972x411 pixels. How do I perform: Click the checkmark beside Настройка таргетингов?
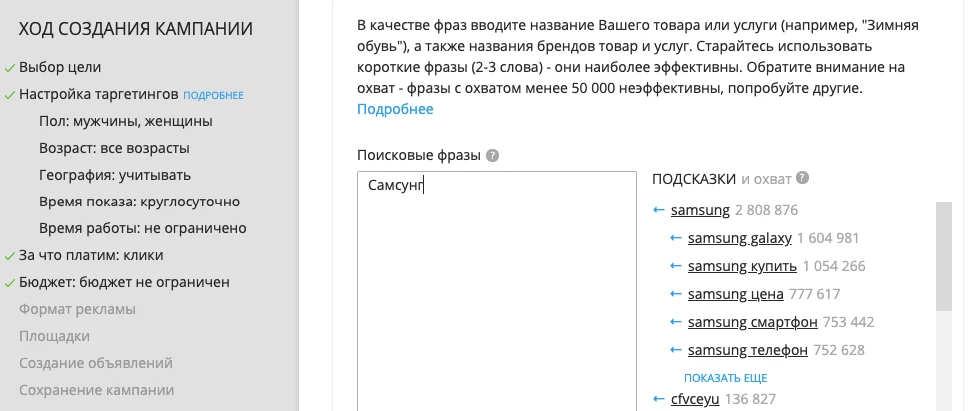9,95
